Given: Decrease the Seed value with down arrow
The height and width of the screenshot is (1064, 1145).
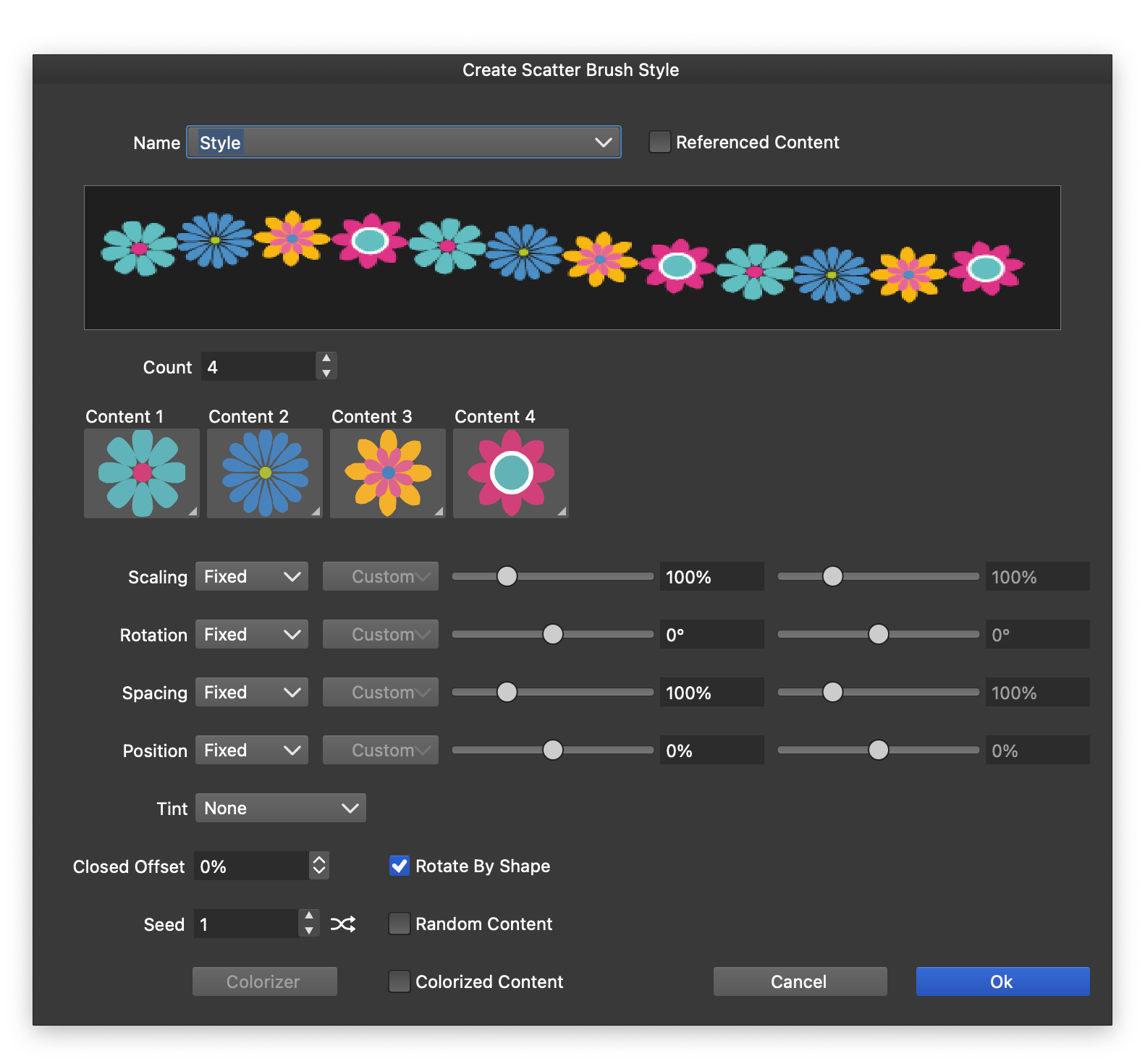Looking at the screenshot, I should point(309,932).
